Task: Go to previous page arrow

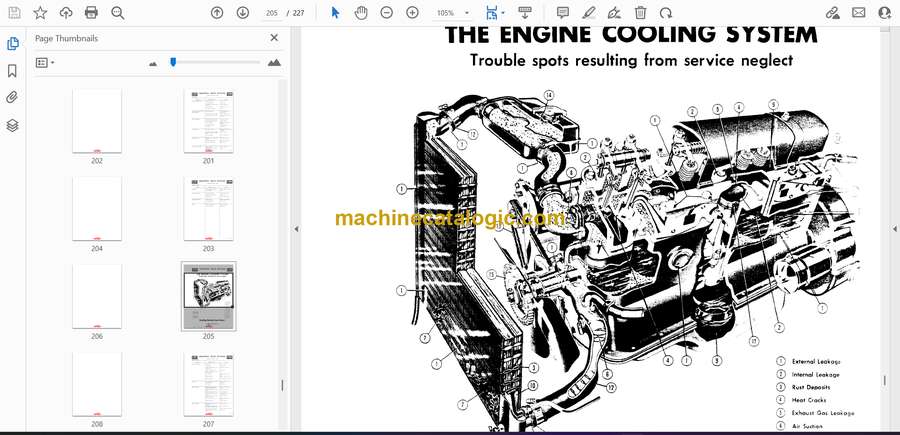Action: [217, 13]
